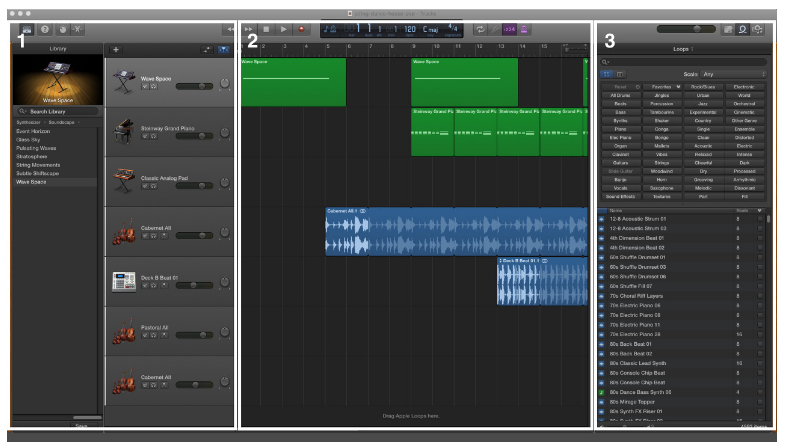Solo the Steinway Grand Piano track
The height and width of the screenshot is (444, 785).
(154, 136)
